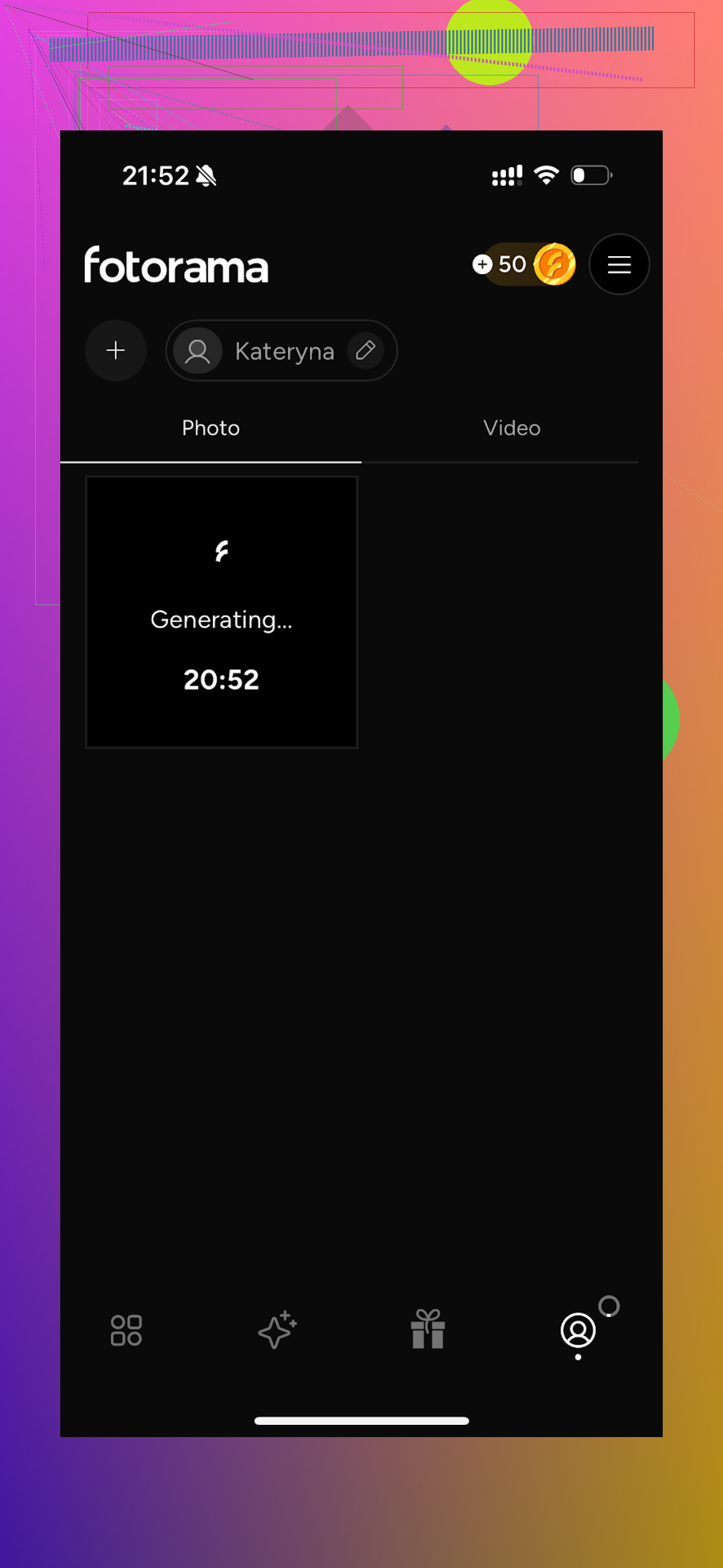Viewport: 723px width, 1568px height.
Task: Tap the home indicator bar
Action: tap(361, 1420)
